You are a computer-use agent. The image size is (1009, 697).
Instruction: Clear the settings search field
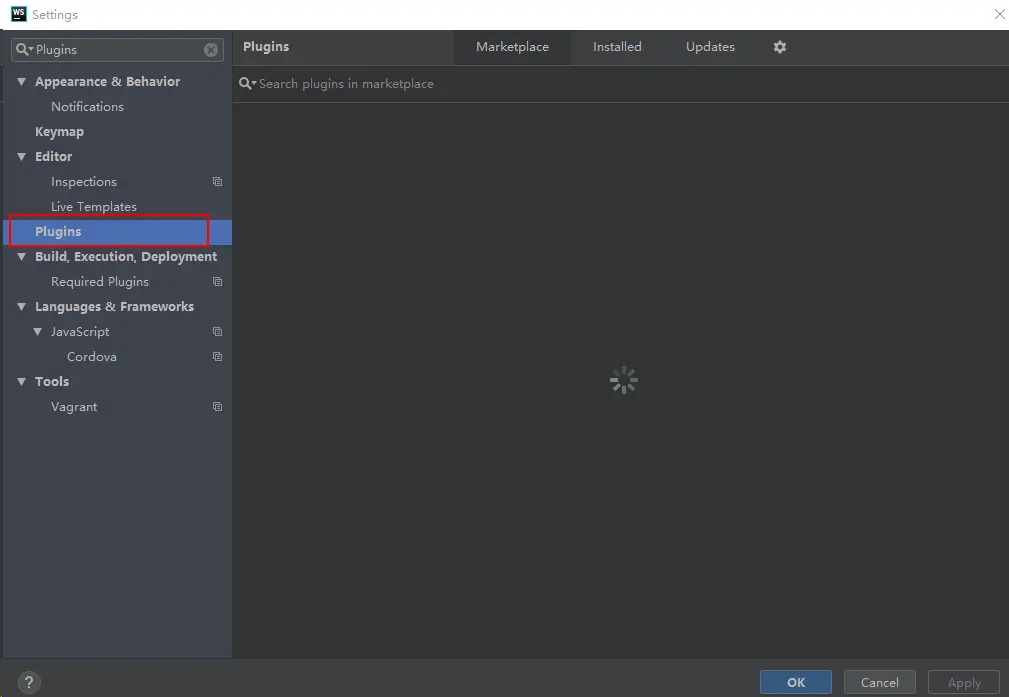point(210,50)
